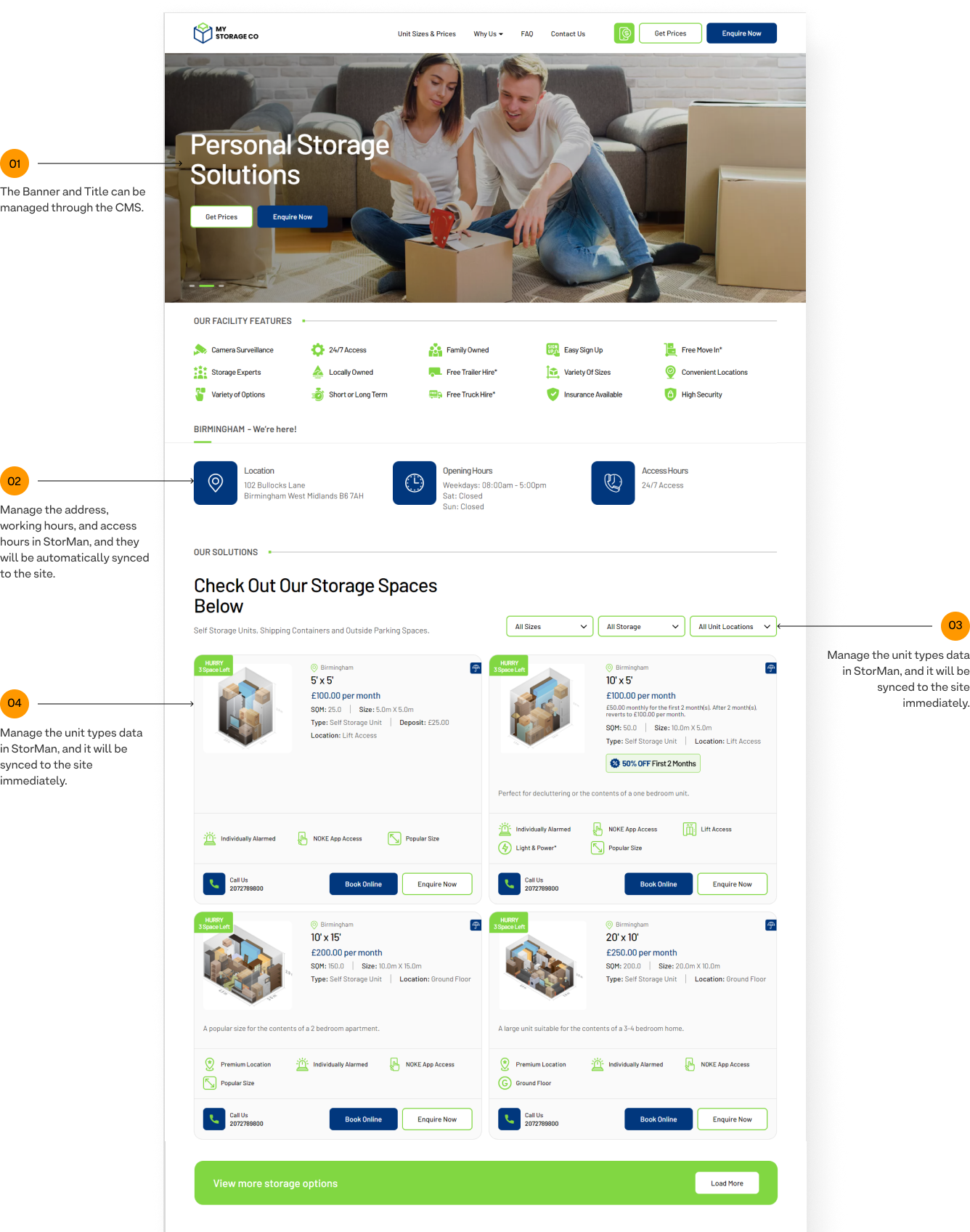Click Call Us phone icon on 10' x 15' card
This screenshot has height=1232, width=970.
214,1119
